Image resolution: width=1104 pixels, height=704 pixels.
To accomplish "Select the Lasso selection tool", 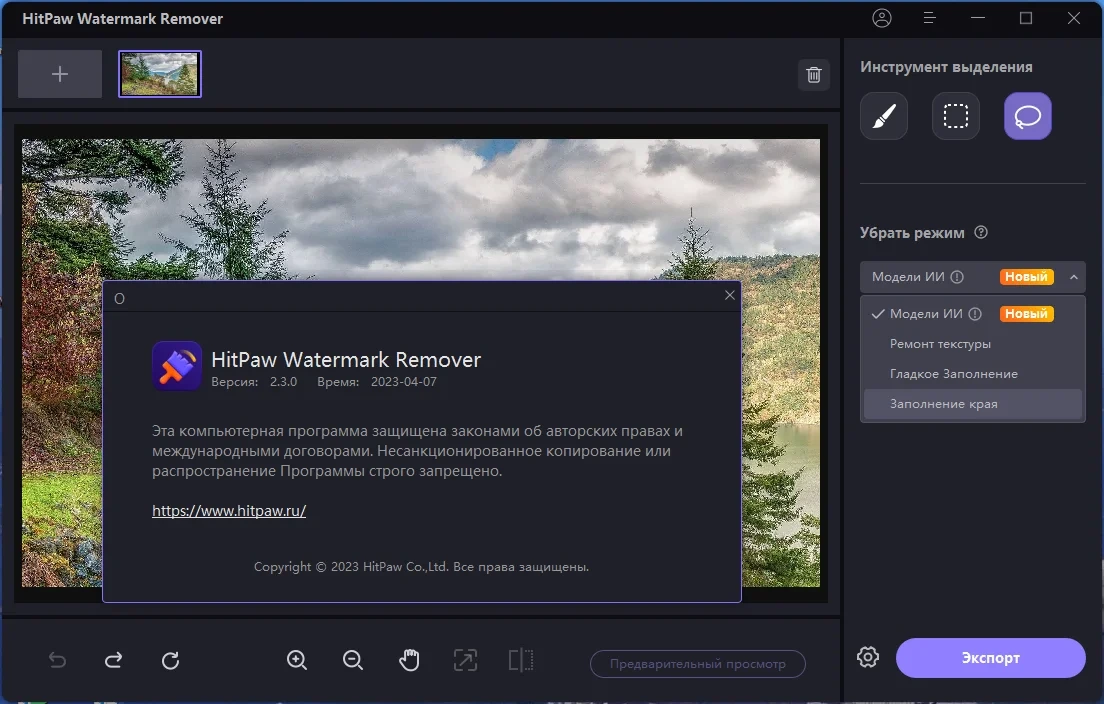I will [x=1027, y=116].
